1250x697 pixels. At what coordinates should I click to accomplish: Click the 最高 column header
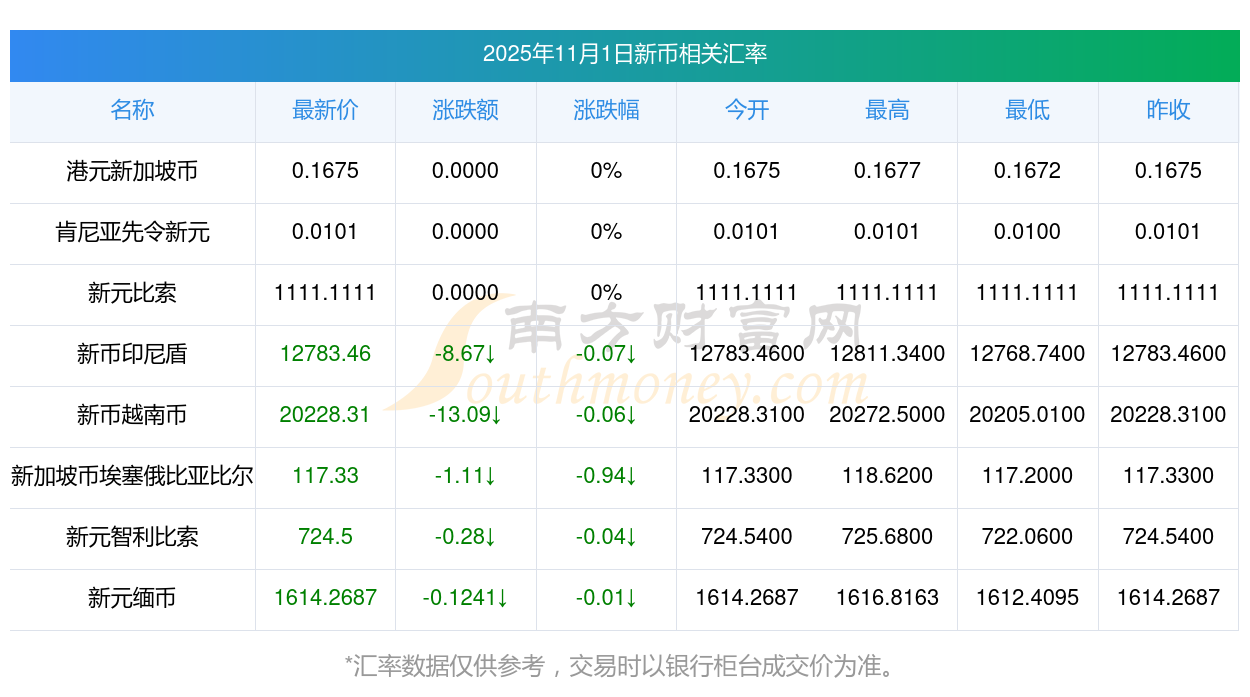pyautogui.click(x=887, y=111)
